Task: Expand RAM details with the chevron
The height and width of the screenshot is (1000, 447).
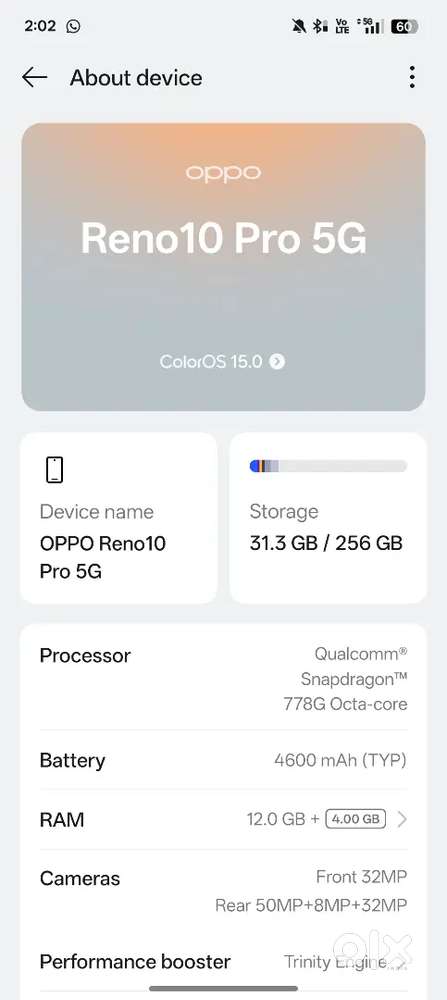Action: (402, 819)
